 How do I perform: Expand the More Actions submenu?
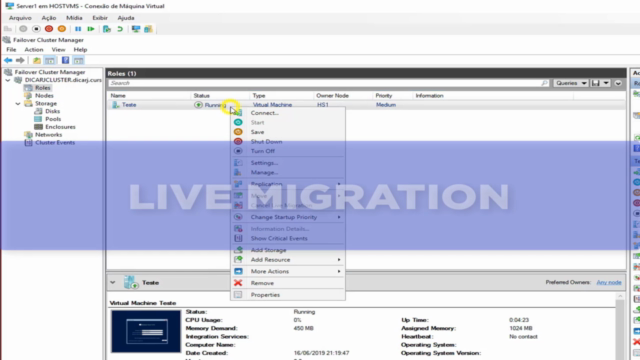[x=288, y=271]
